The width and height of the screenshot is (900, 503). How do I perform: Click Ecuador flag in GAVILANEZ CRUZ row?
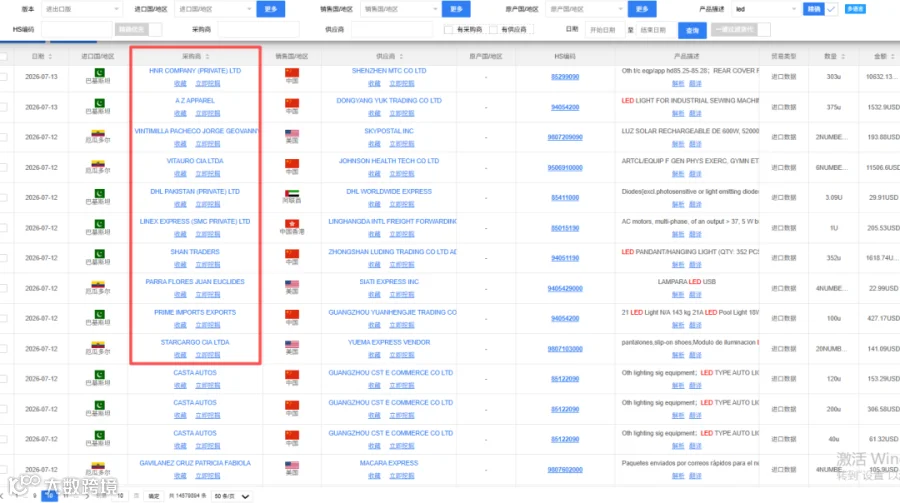[x=98, y=465]
